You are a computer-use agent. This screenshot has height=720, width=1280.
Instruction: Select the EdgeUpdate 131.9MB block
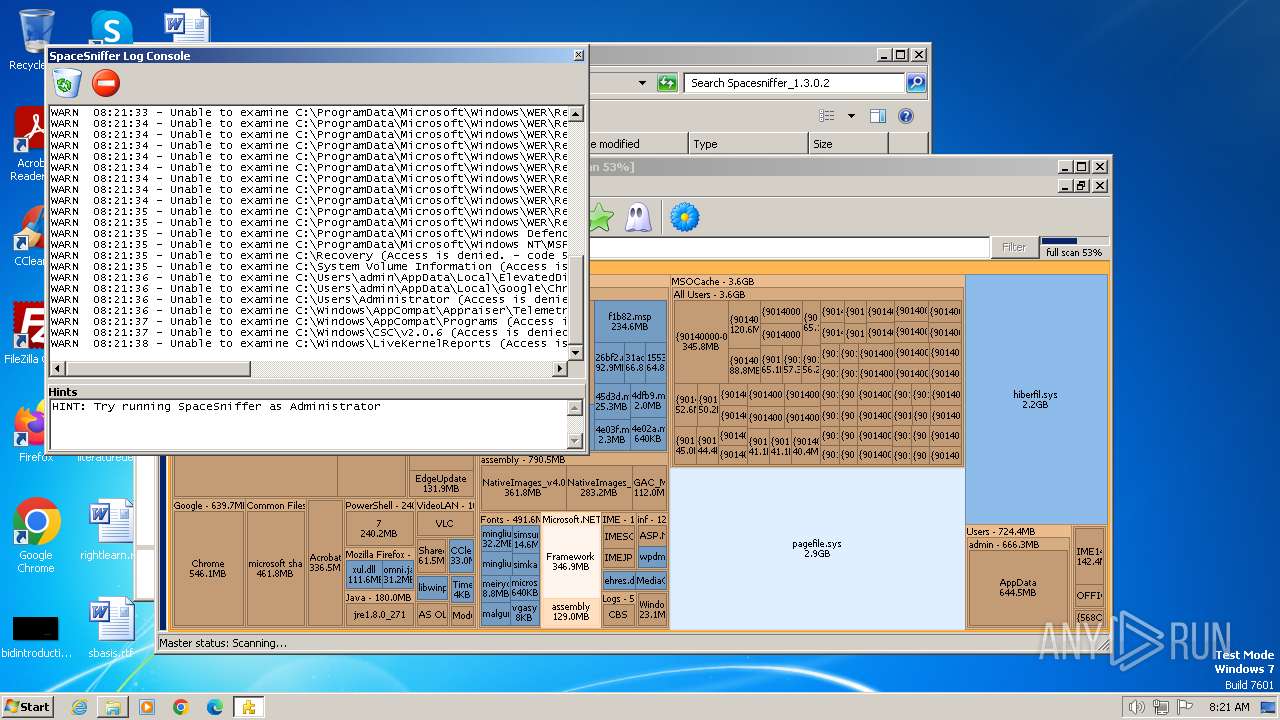click(x=441, y=484)
